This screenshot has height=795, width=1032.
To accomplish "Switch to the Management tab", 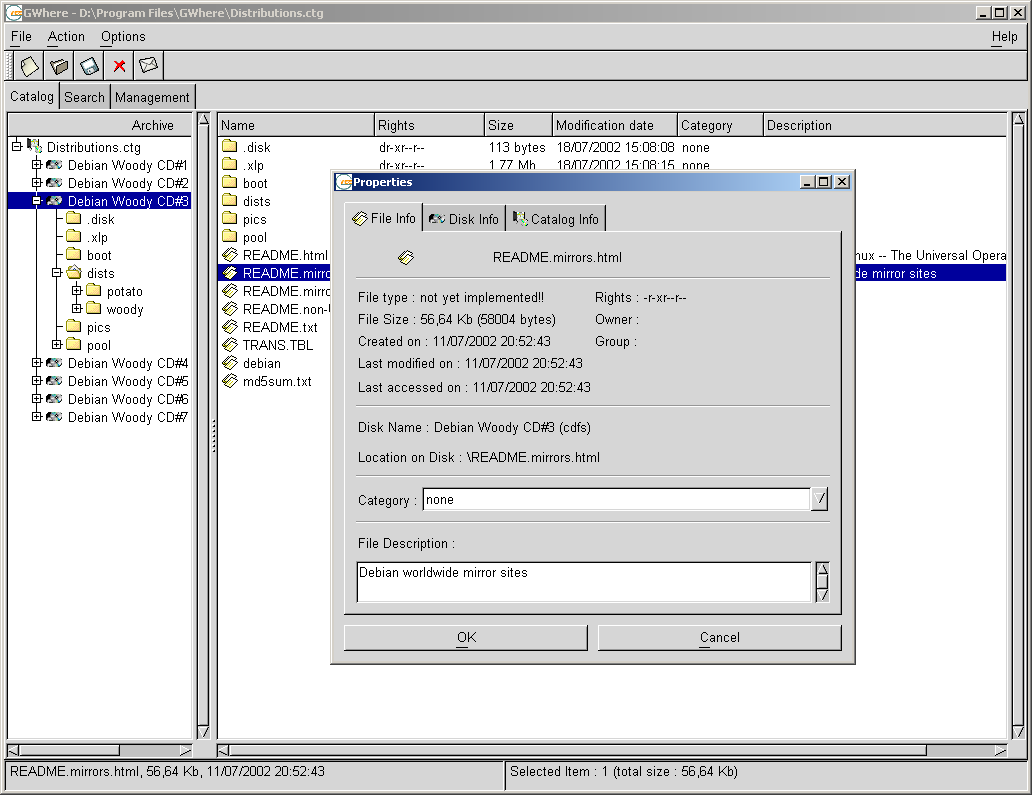I will click(x=152, y=97).
